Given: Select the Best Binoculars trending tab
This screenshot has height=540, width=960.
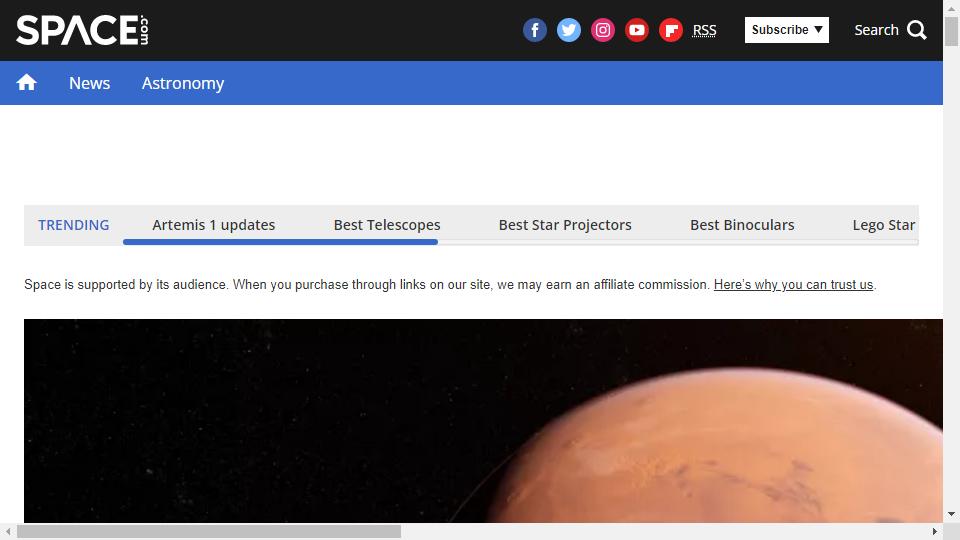Looking at the screenshot, I should [742, 225].
